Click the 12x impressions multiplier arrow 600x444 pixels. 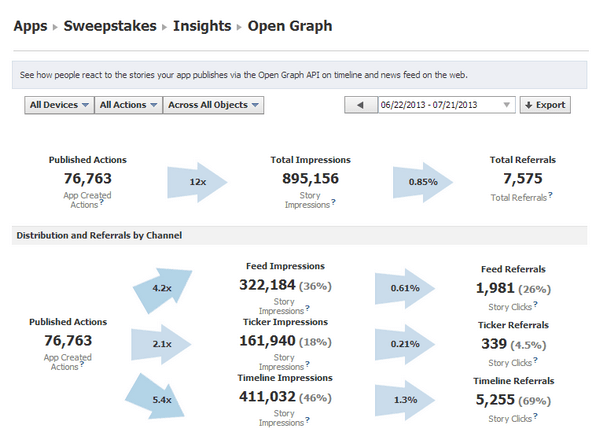point(196,183)
